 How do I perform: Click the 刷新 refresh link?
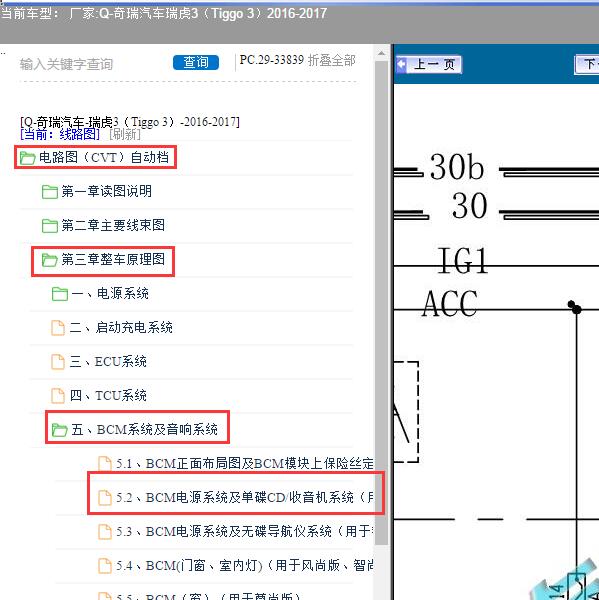point(125,134)
